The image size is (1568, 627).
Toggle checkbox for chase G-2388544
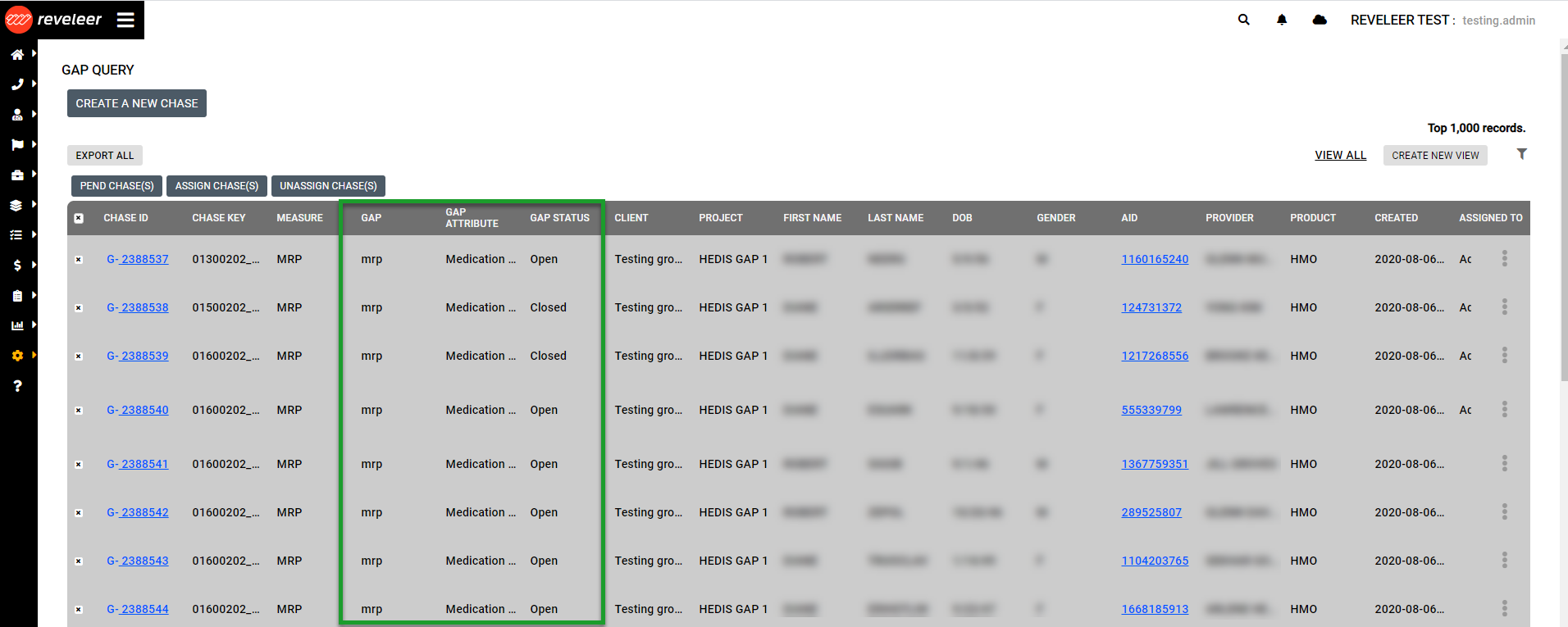point(79,610)
